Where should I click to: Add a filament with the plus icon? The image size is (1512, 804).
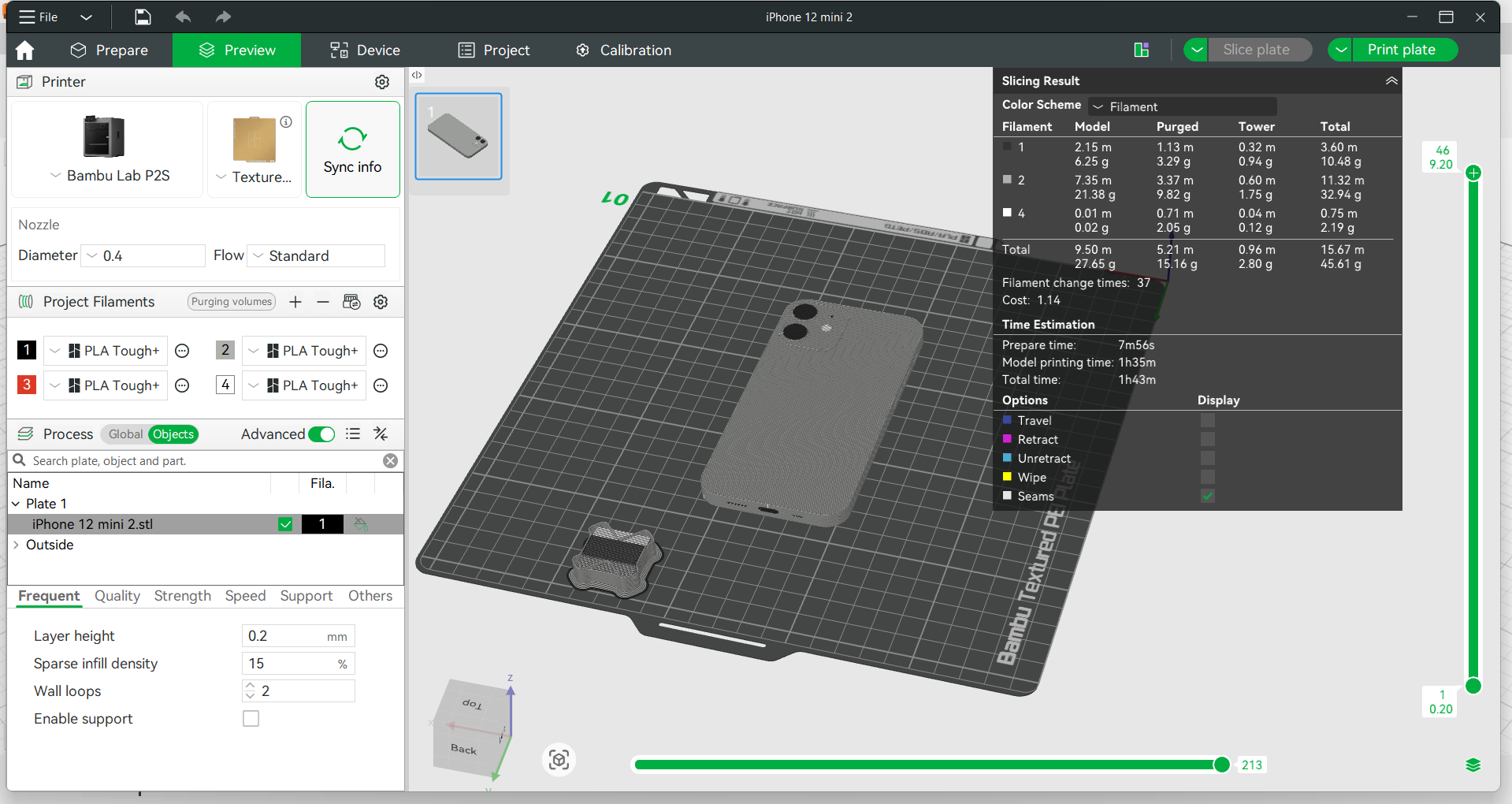pyautogui.click(x=295, y=302)
